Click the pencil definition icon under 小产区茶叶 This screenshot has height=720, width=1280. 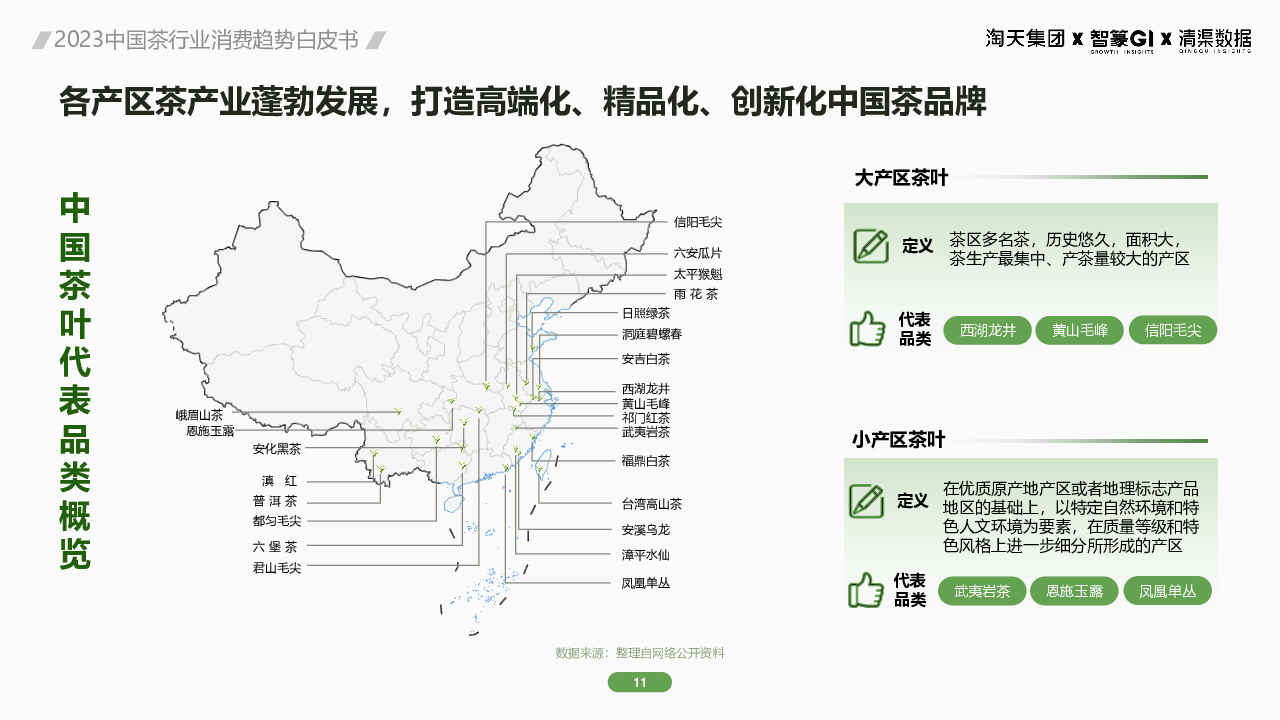tap(866, 501)
